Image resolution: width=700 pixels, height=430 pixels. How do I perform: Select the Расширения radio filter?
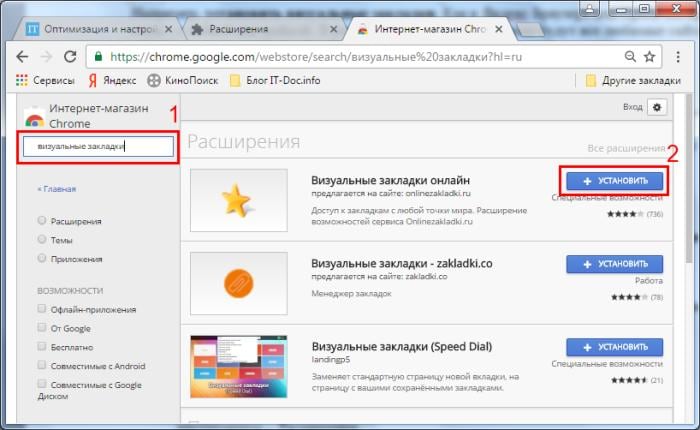click(41, 221)
